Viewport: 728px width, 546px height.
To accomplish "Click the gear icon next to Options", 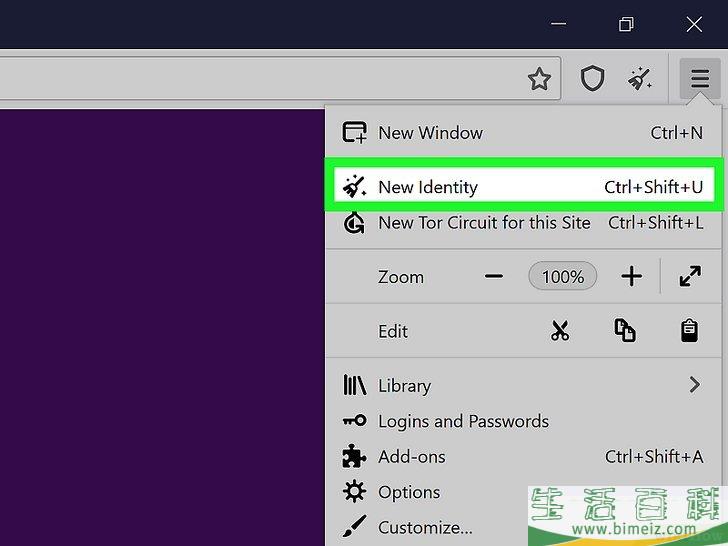I will 355,491.
